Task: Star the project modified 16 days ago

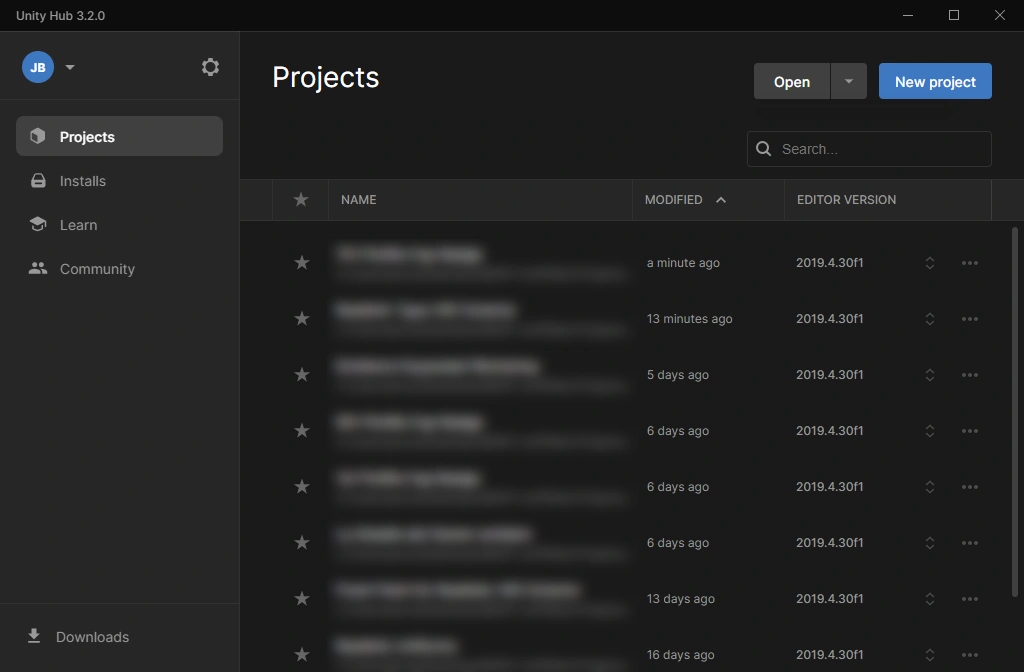Action: click(x=302, y=654)
